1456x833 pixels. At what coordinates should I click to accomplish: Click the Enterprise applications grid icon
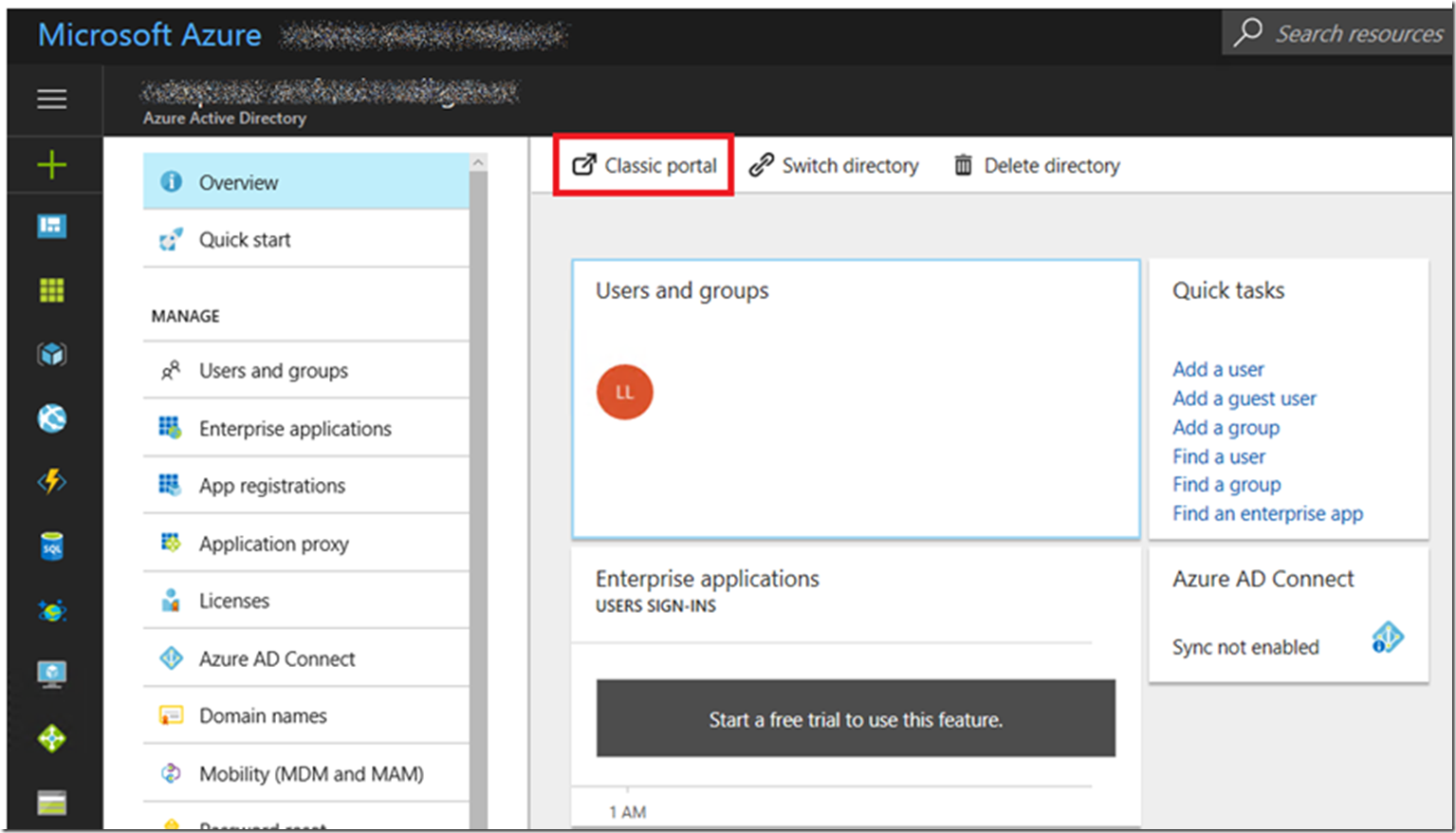point(170,428)
